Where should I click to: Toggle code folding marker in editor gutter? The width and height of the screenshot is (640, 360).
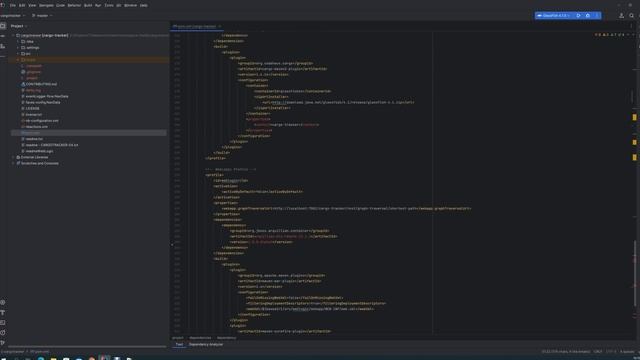tap(172, 245)
